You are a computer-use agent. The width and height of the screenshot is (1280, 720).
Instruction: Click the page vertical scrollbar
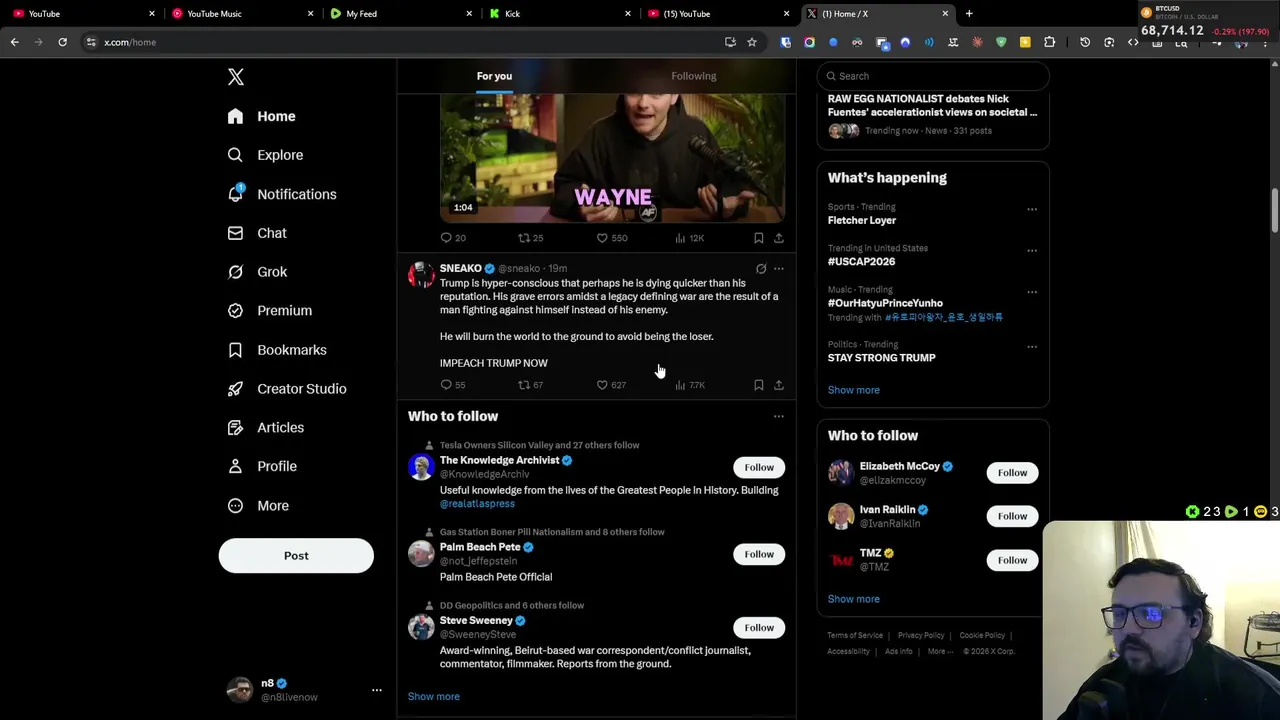pos(1275,210)
